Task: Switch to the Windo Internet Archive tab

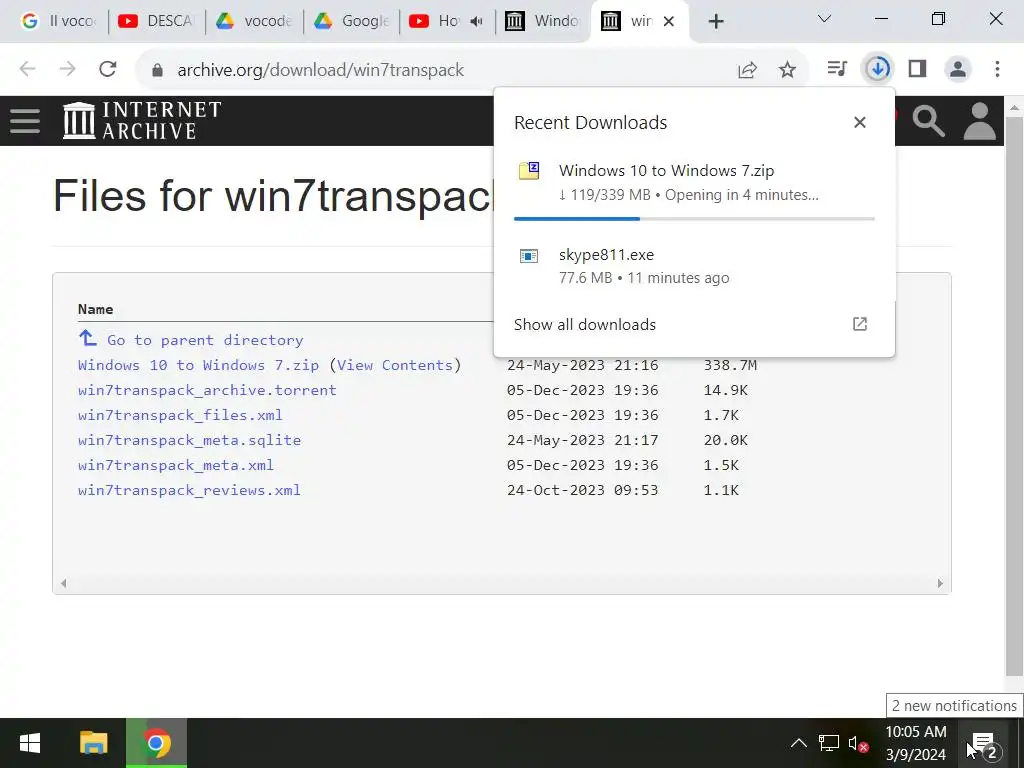Action: [x=544, y=21]
